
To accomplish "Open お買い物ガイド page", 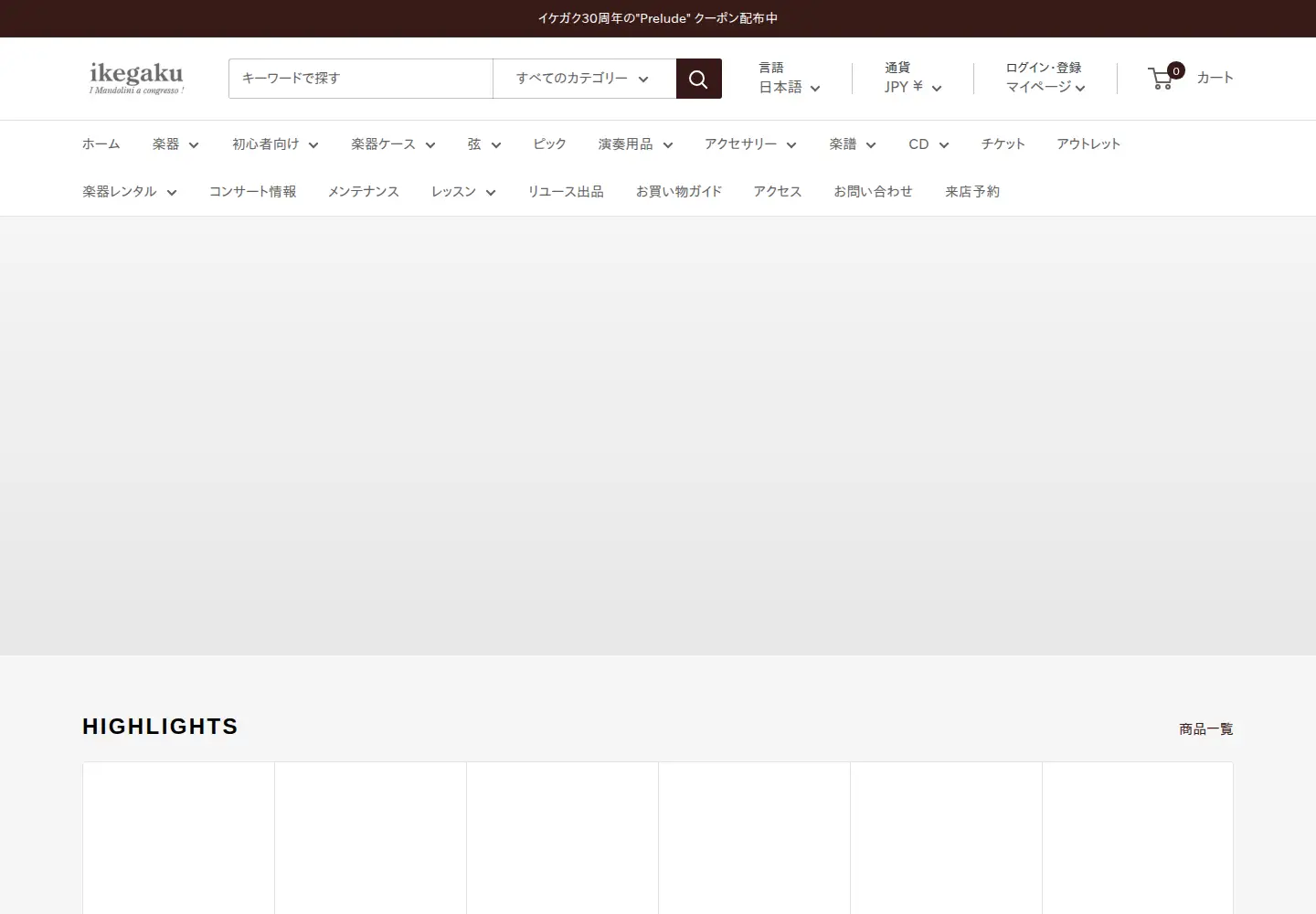I will [679, 192].
